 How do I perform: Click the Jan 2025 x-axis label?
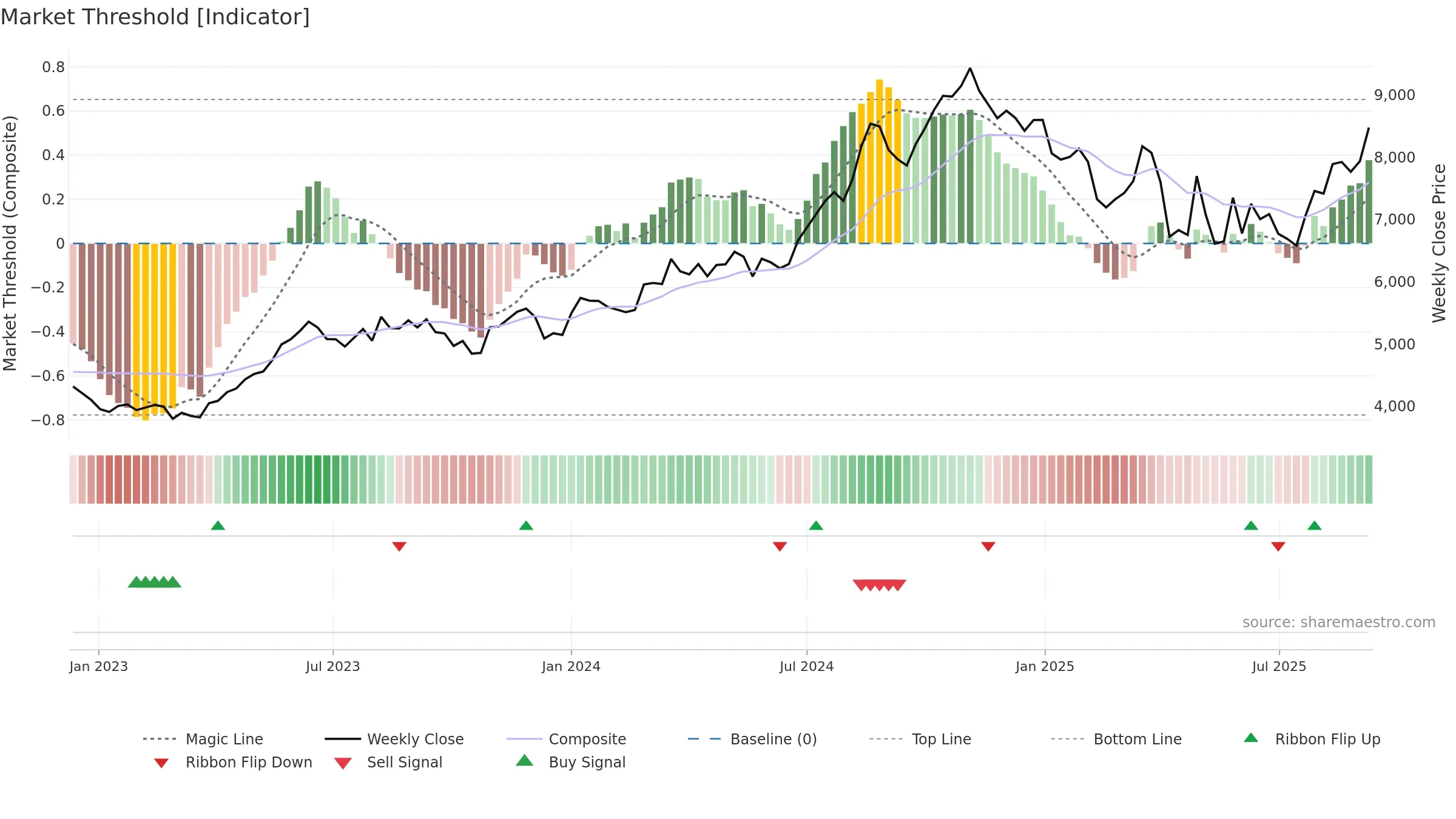(x=1045, y=666)
